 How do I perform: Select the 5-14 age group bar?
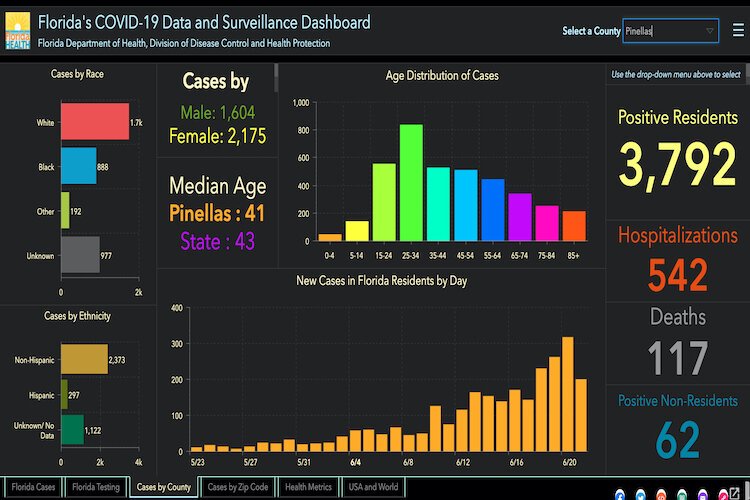[357, 231]
